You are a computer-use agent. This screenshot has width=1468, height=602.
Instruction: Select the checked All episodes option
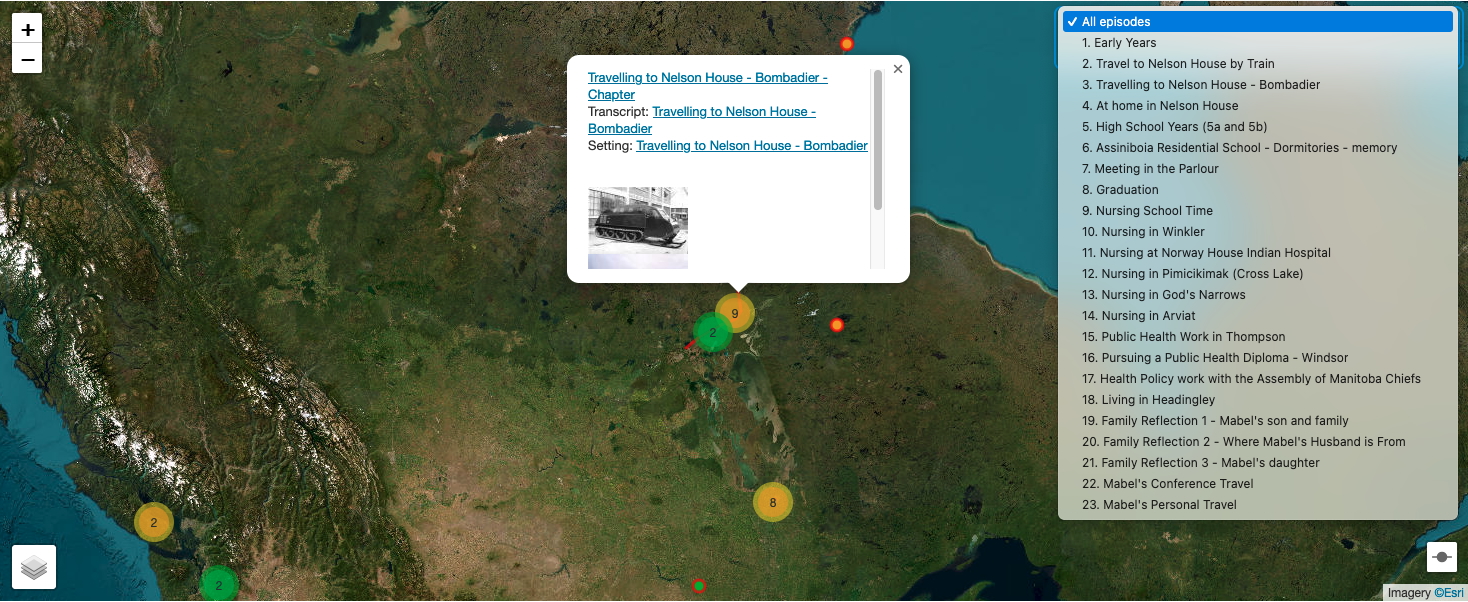(x=1258, y=22)
